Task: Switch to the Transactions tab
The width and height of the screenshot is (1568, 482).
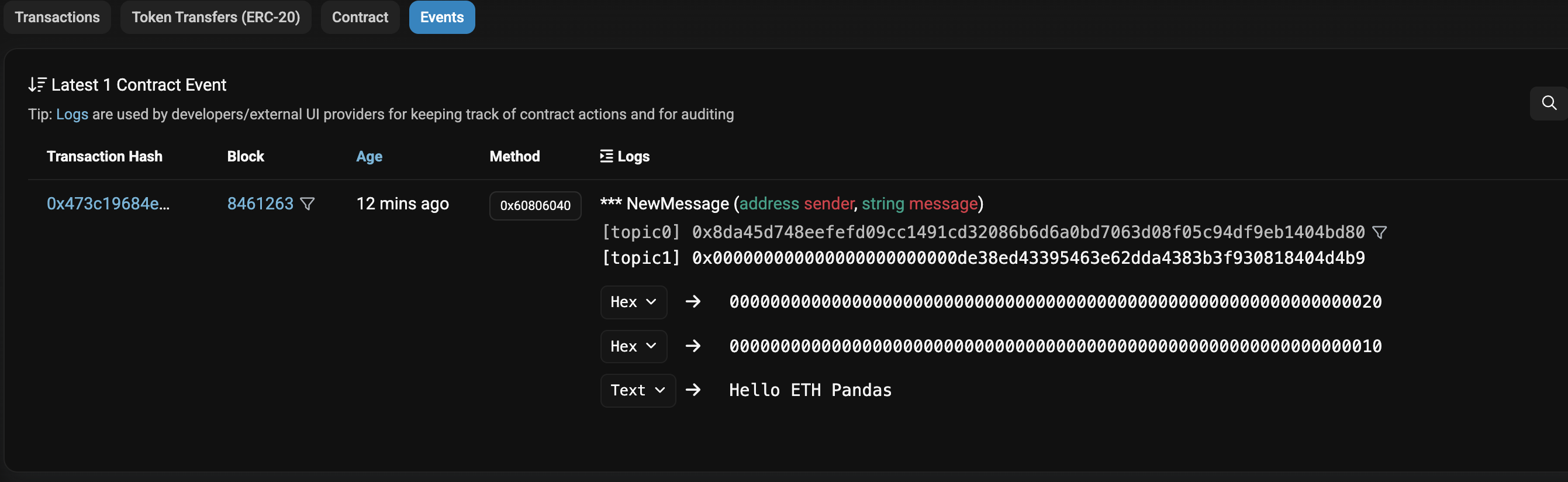Action: [x=57, y=17]
